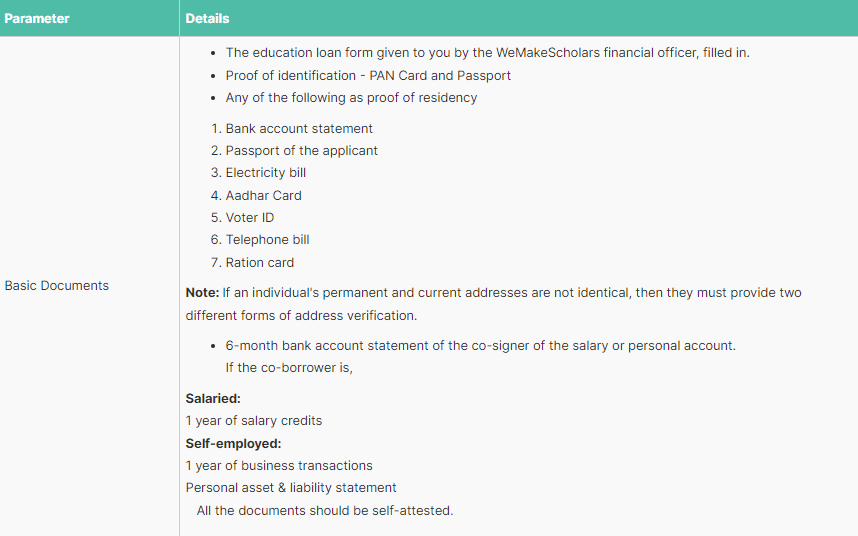The image size is (858, 536).
Task: Click the self-attested documents sentence
Action: [325, 510]
